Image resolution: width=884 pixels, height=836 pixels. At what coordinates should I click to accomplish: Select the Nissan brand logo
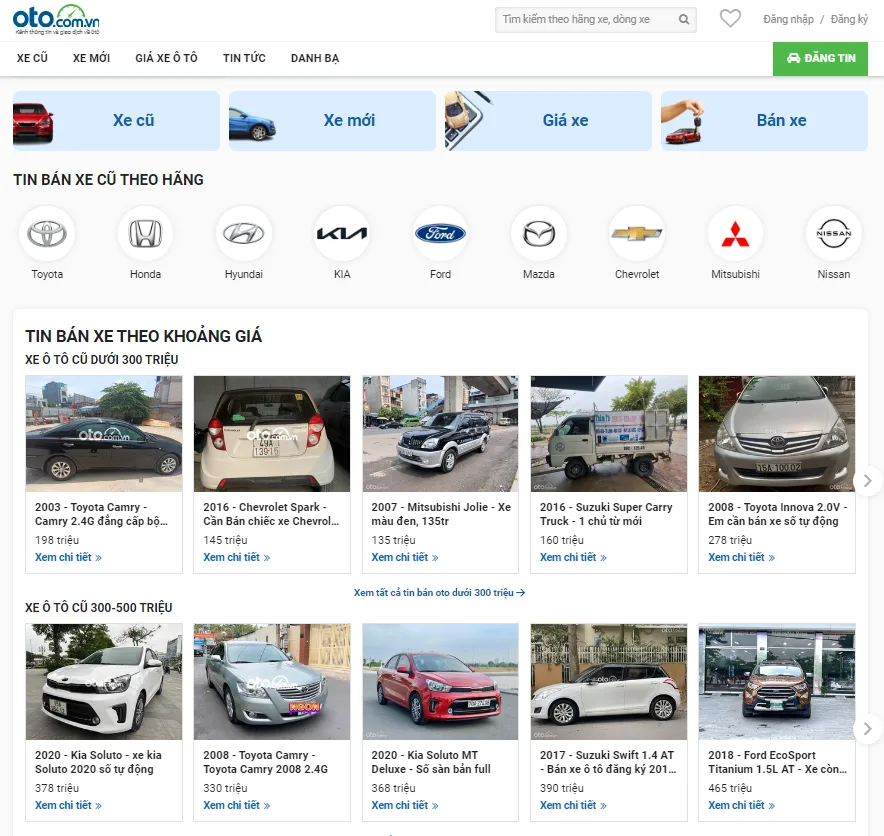(833, 230)
